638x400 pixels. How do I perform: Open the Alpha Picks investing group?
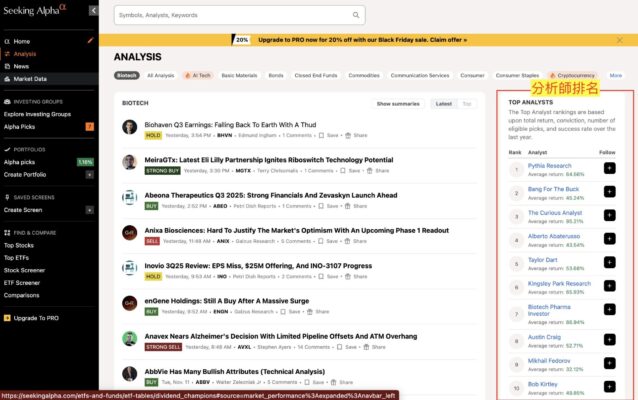pos(20,126)
